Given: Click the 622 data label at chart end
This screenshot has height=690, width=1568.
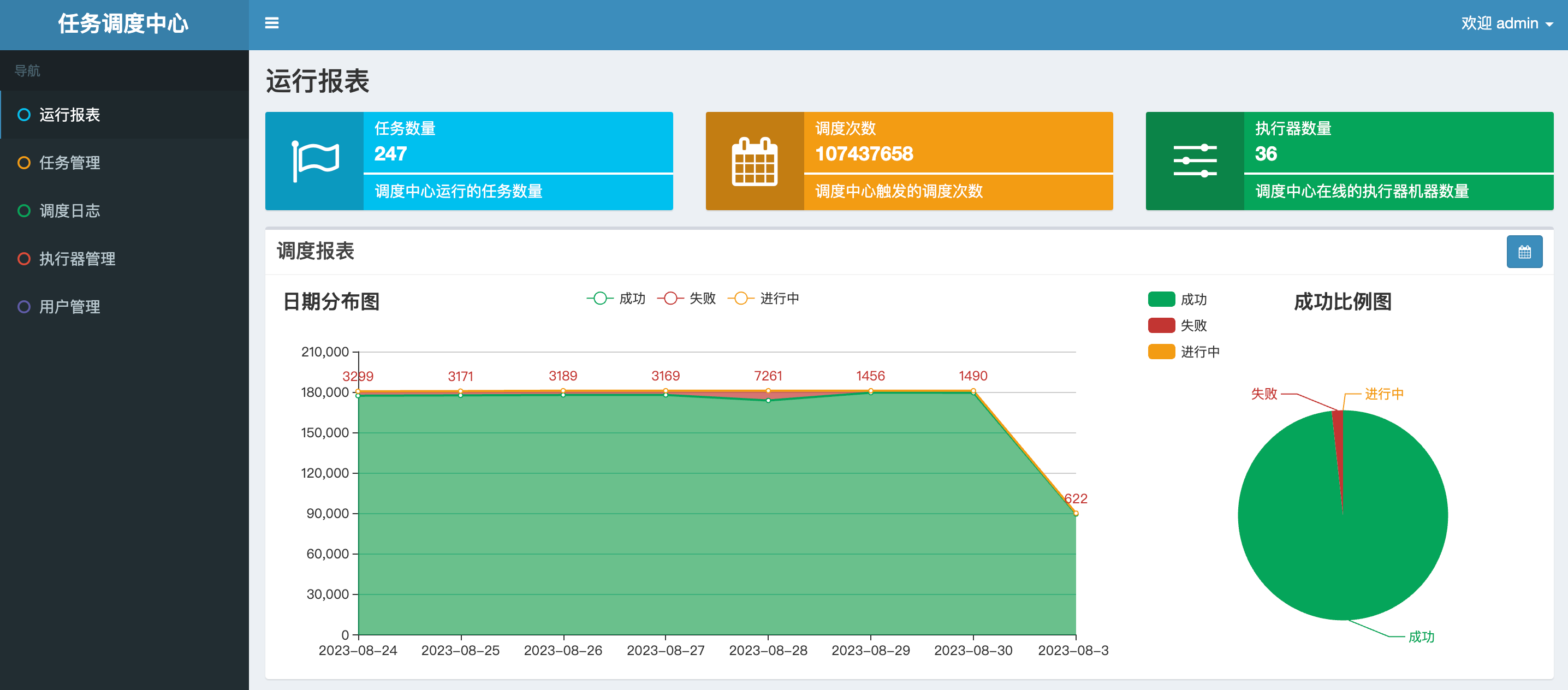Looking at the screenshot, I should 1076,498.
